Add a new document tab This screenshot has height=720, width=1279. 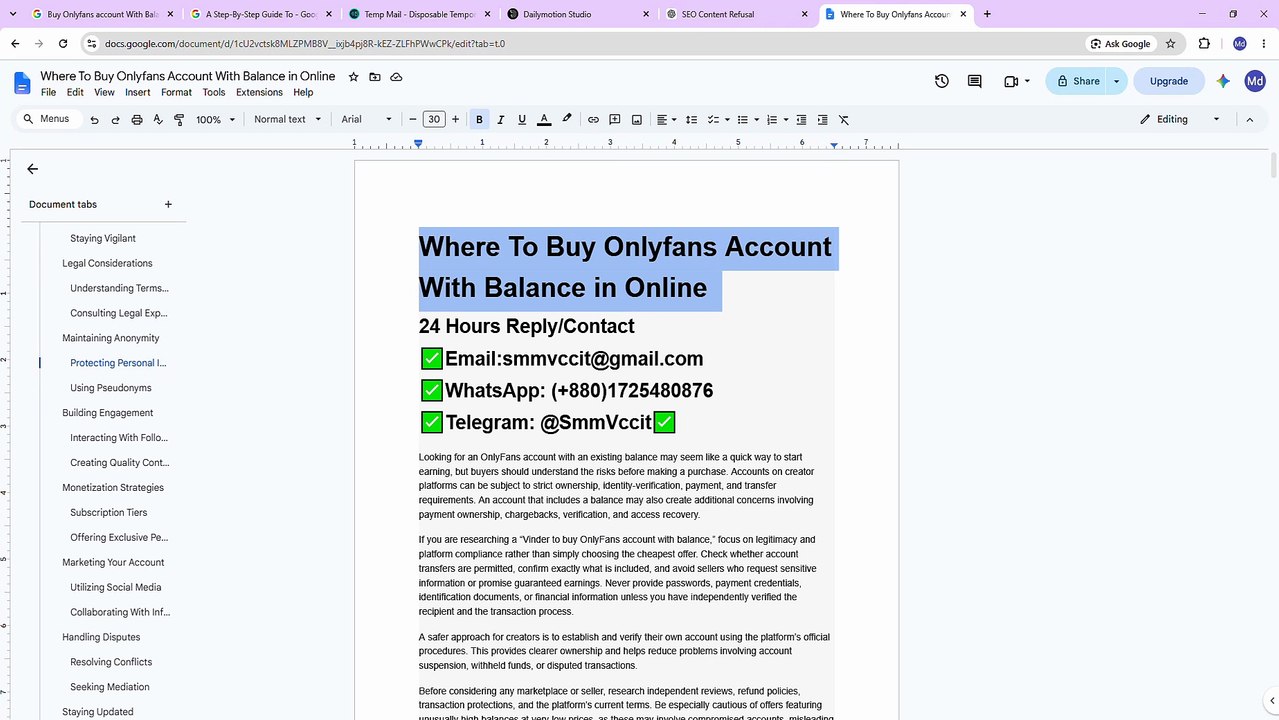click(x=168, y=204)
